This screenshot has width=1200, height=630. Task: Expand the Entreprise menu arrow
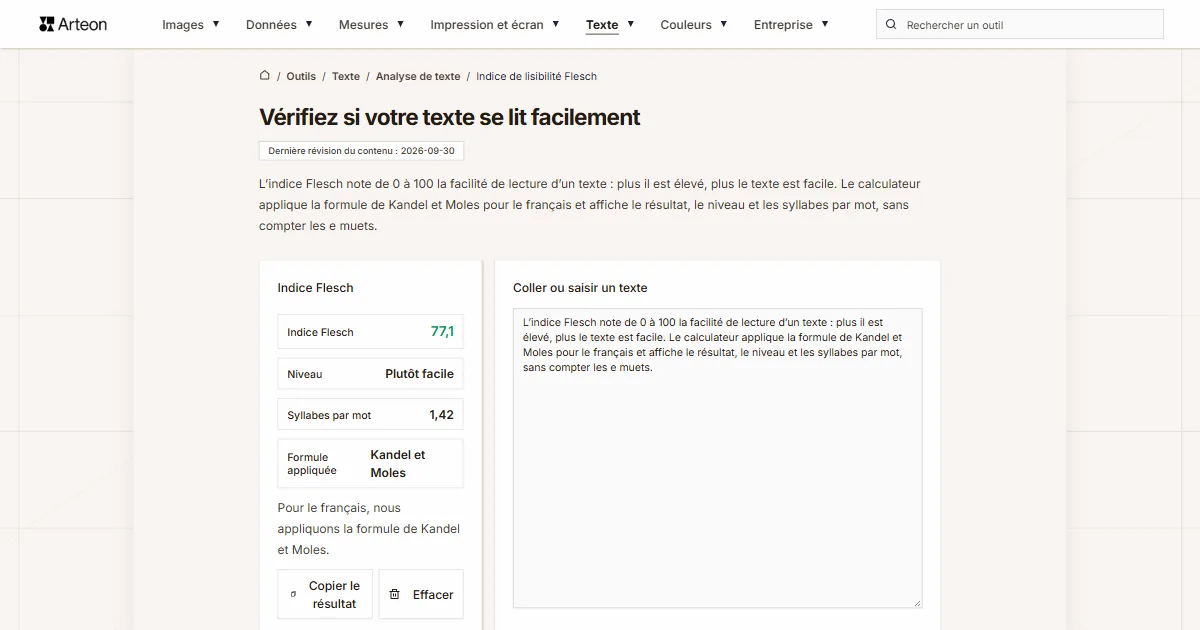(x=825, y=23)
